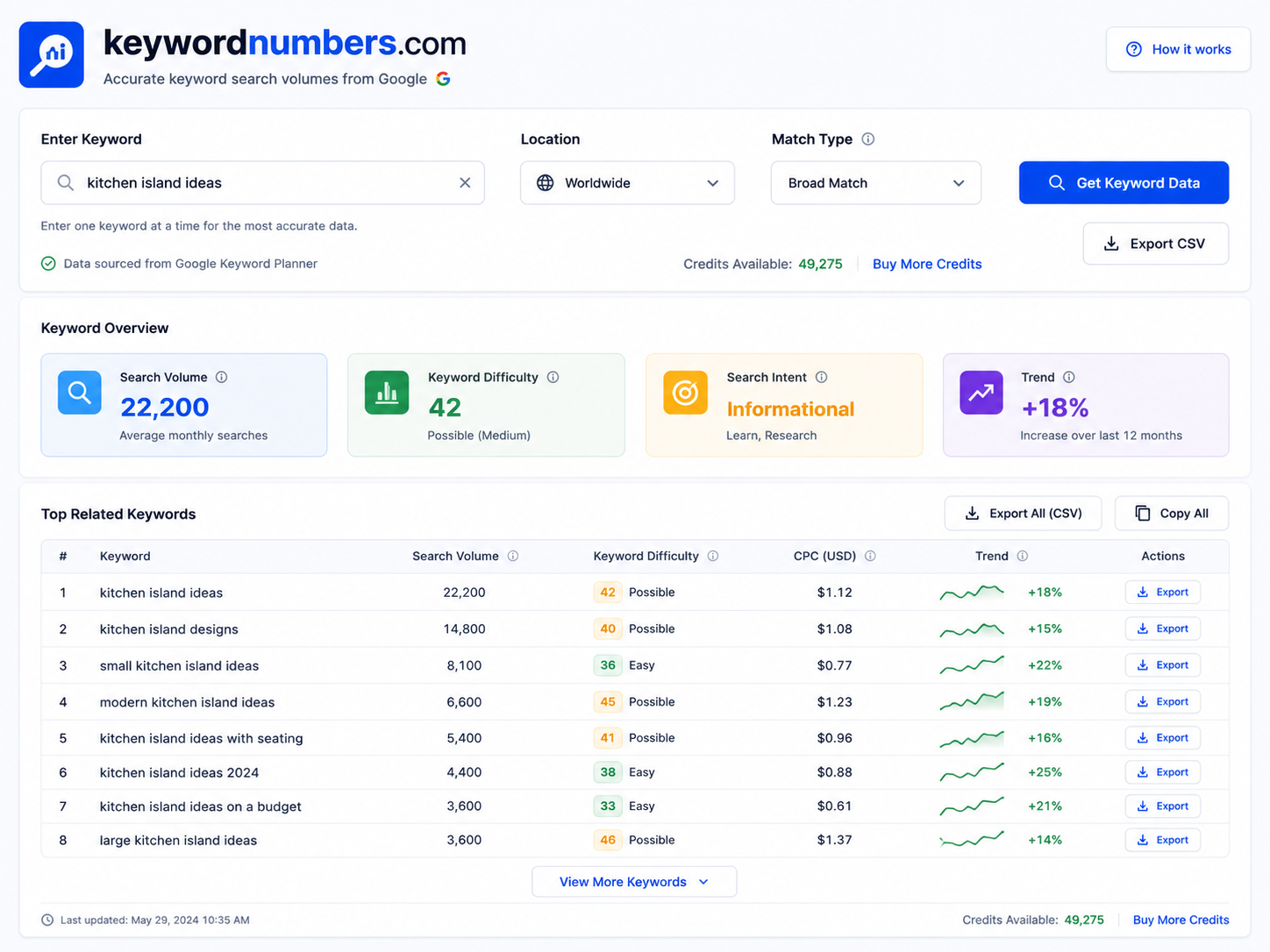
Task: Click the keywordnumbers magnifier logo icon
Action: pos(52,54)
